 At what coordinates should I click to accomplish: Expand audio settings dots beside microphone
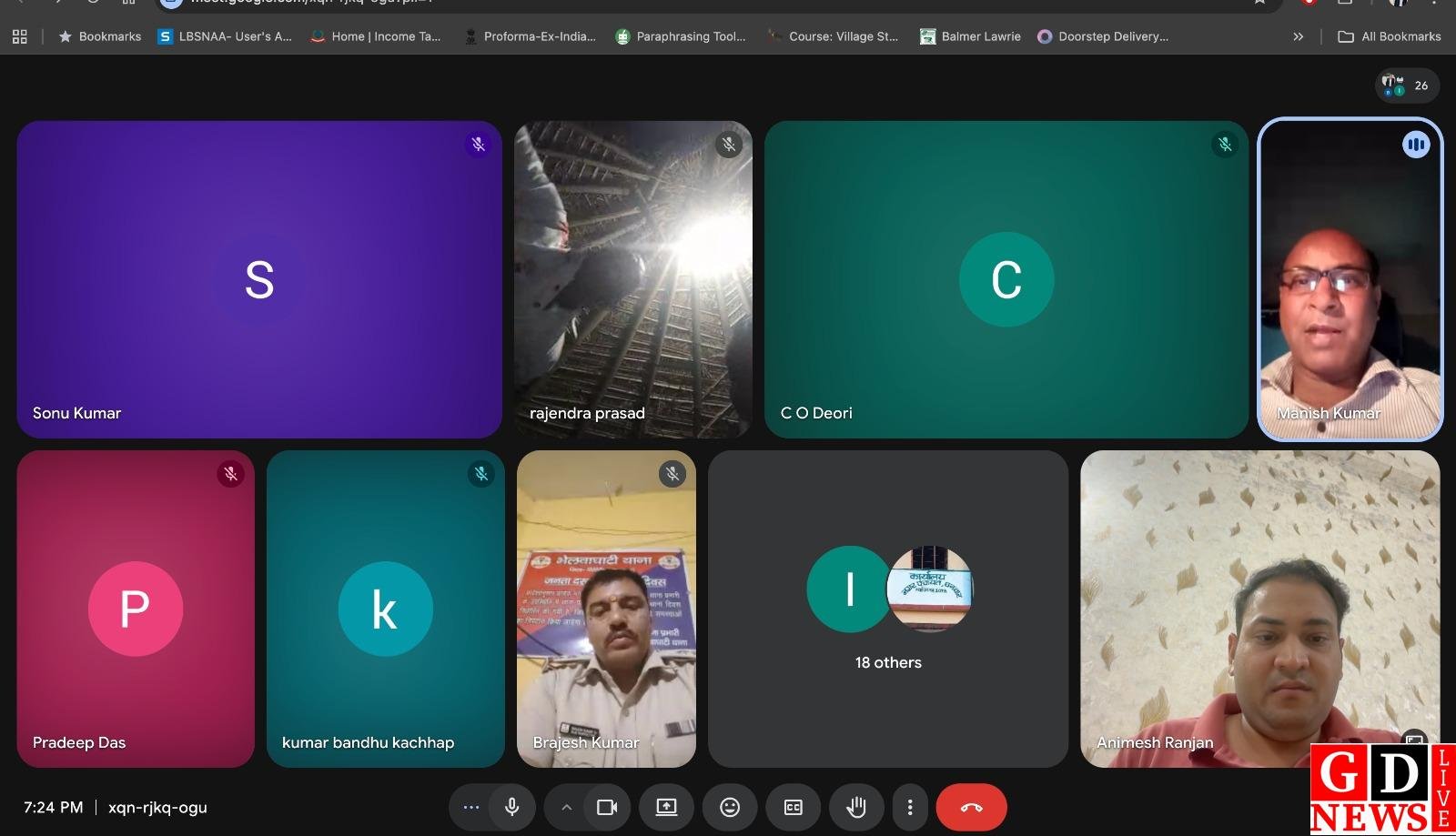tap(470, 807)
